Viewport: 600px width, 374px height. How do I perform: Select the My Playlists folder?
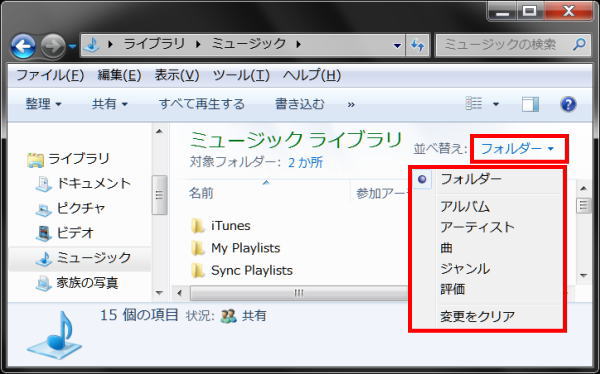tap(246, 248)
